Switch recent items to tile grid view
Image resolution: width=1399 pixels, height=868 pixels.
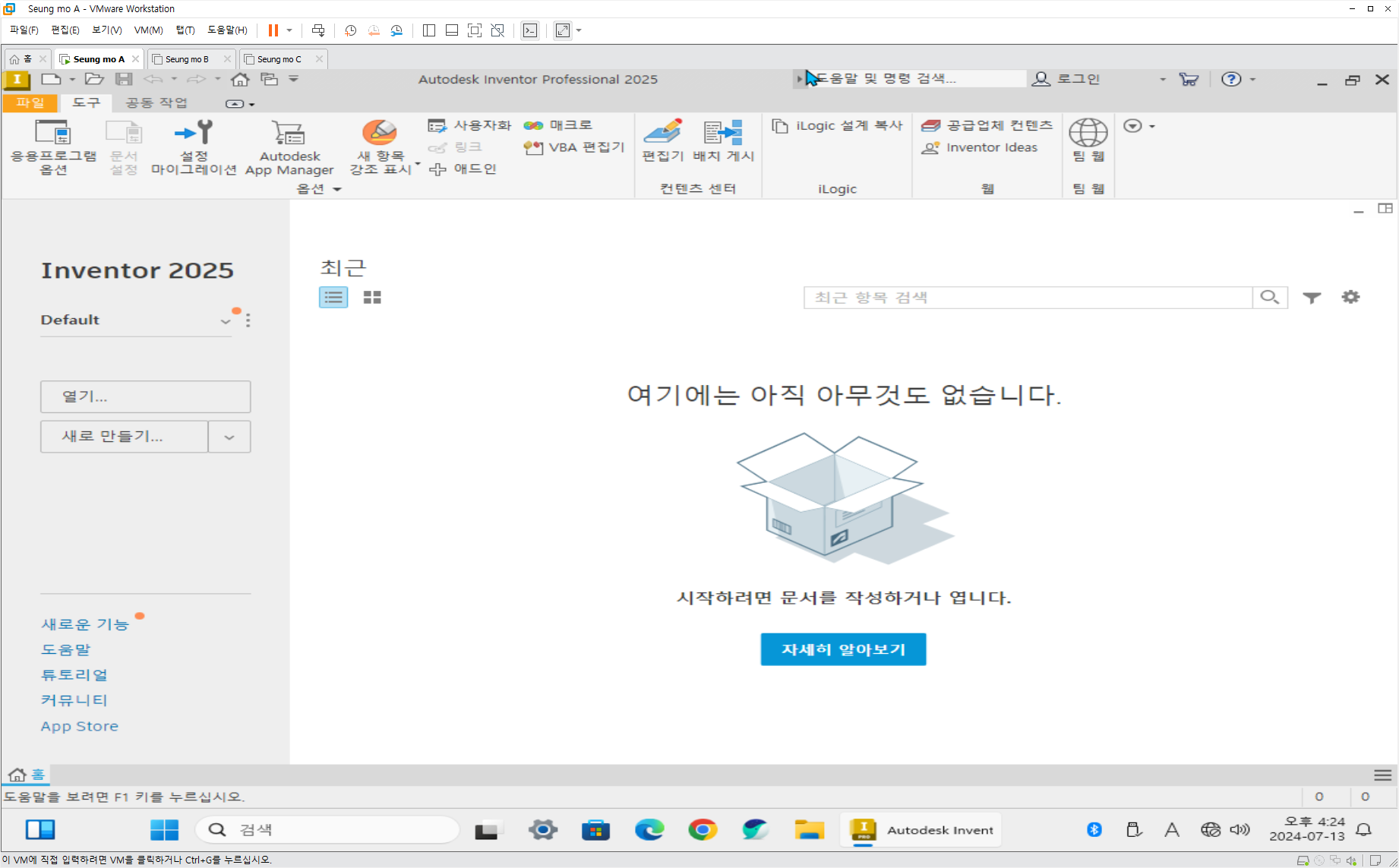pyautogui.click(x=372, y=297)
